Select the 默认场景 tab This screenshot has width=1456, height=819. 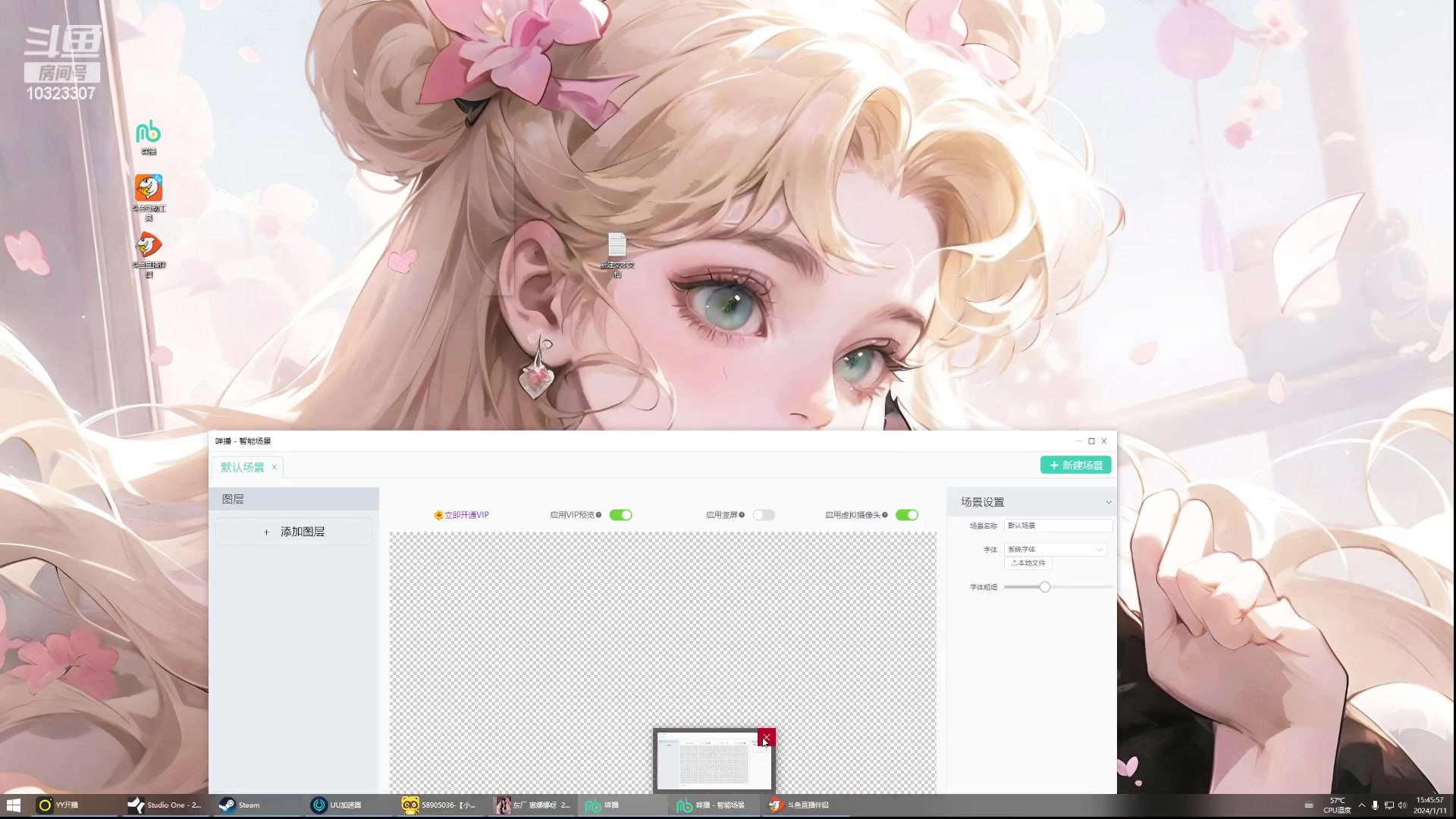[x=243, y=467]
